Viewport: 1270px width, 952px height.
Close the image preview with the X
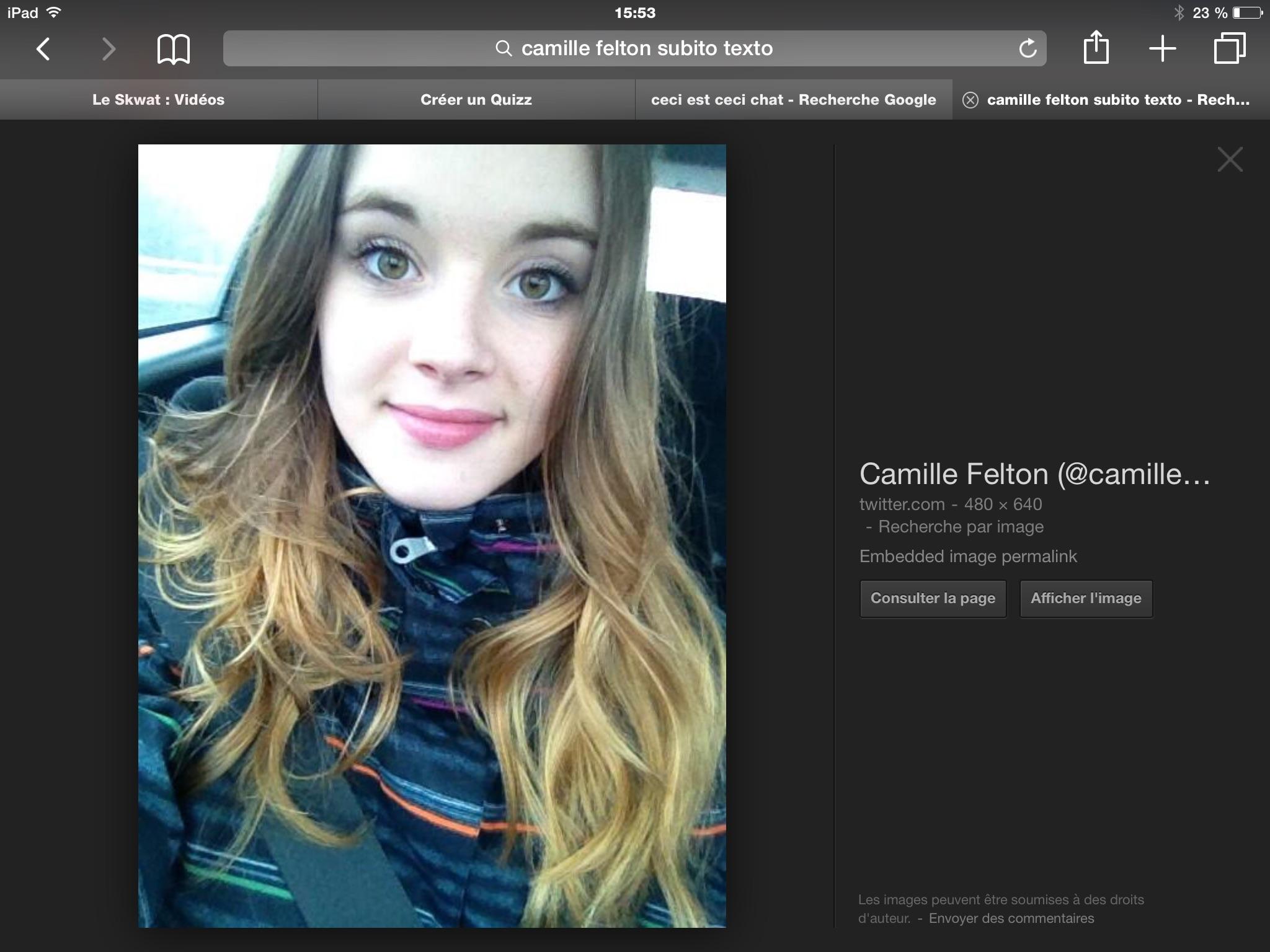1230,159
